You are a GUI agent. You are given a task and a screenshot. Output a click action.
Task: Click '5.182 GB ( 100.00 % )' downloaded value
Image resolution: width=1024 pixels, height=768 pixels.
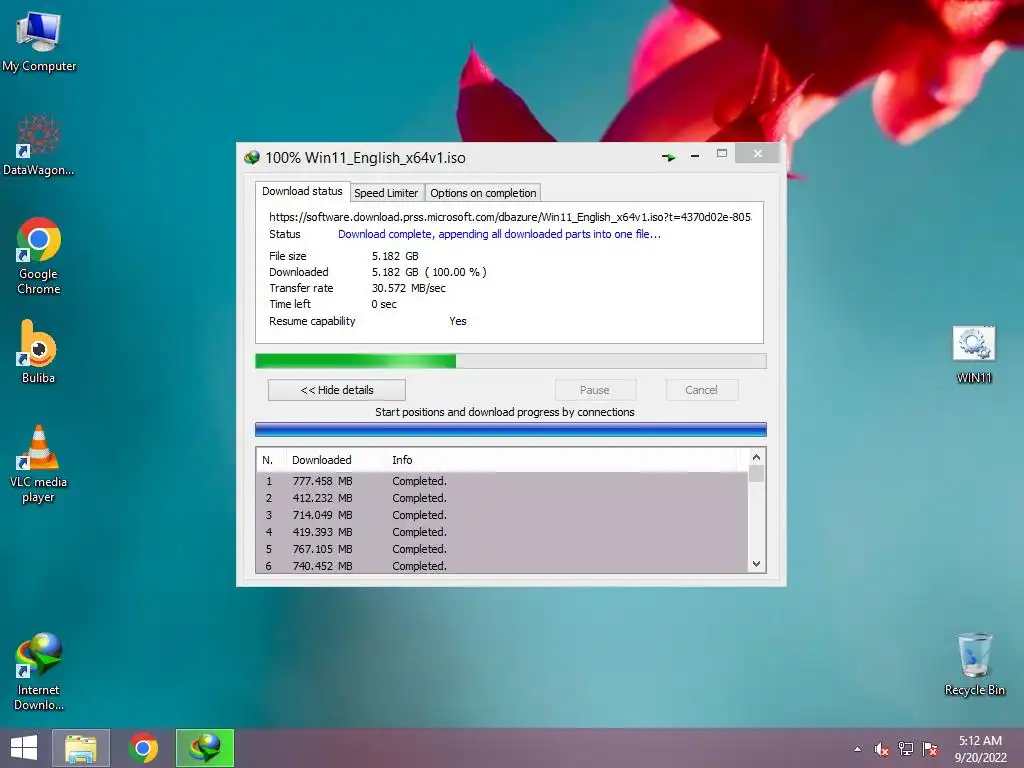tap(429, 272)
